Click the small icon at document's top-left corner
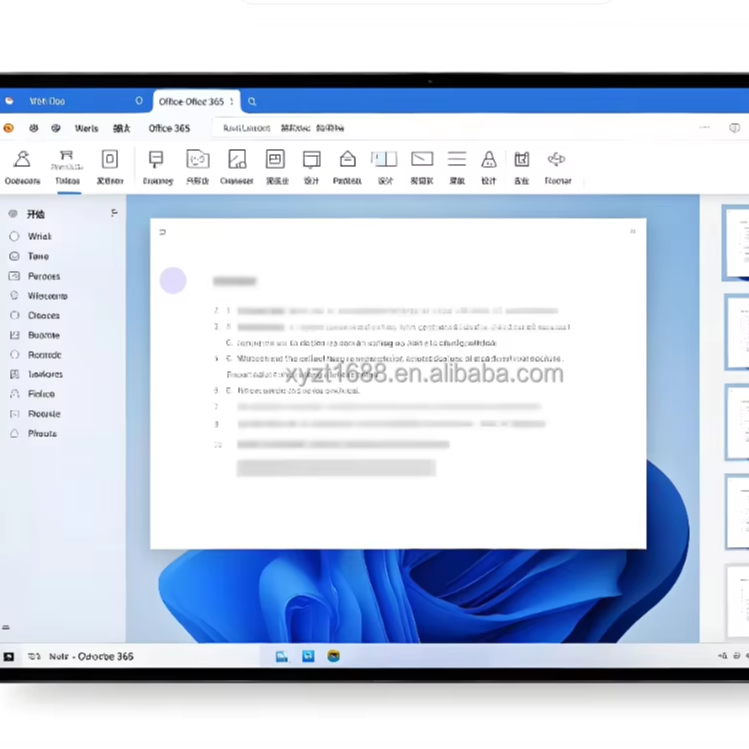 (x=162, y=232)
